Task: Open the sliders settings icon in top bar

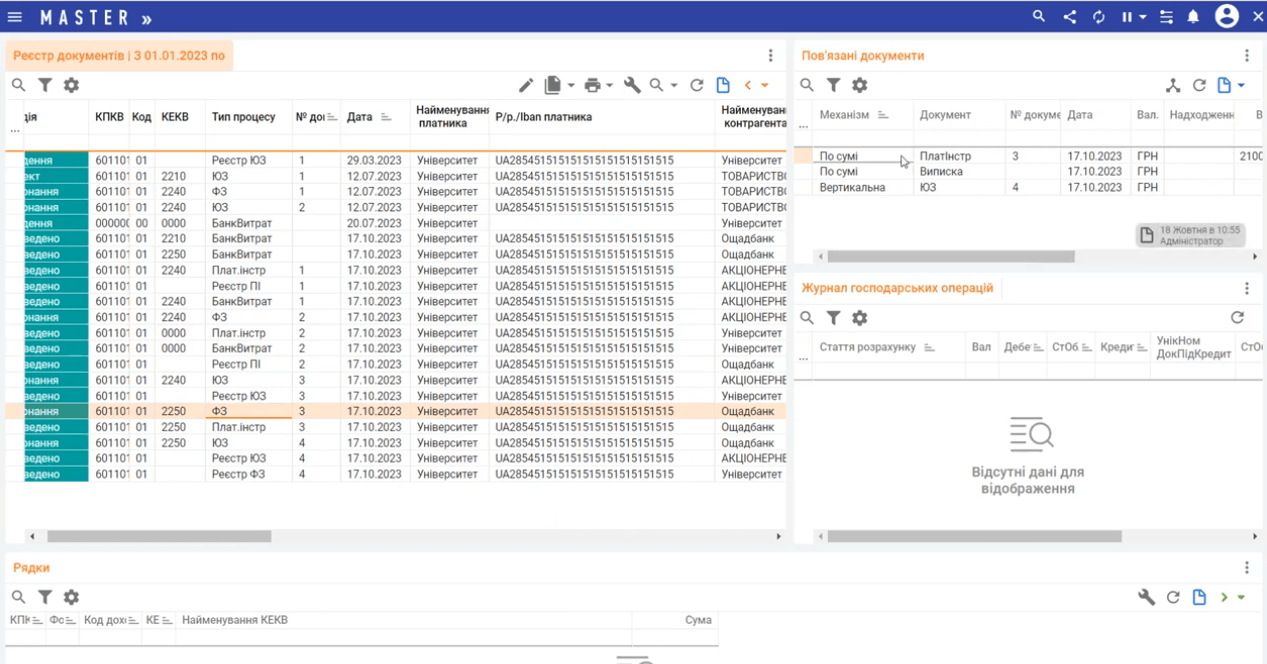Action: (x=1166, y=17)
